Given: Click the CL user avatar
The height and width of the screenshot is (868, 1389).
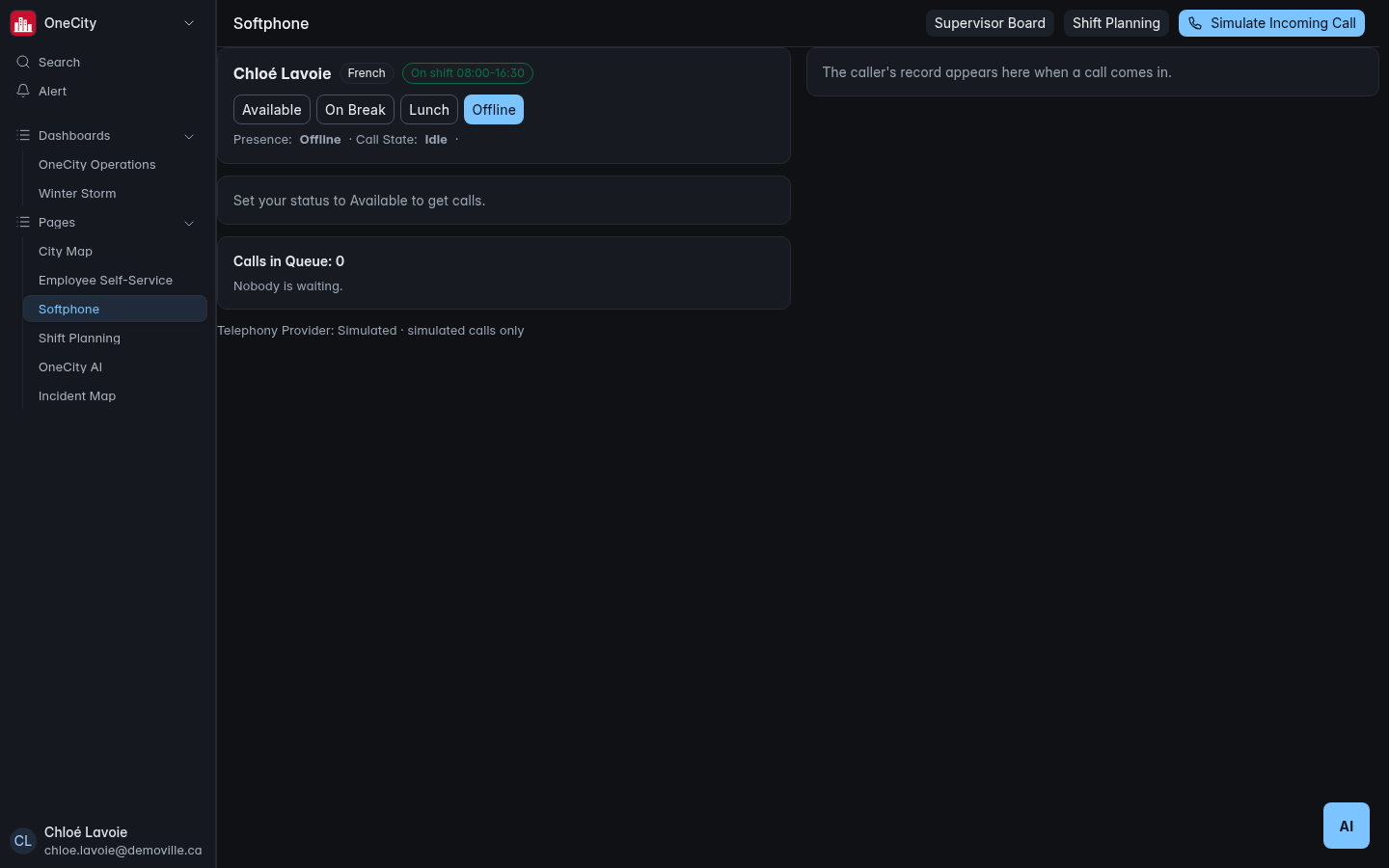Looking at the screenshot, I should click(23, 841).
